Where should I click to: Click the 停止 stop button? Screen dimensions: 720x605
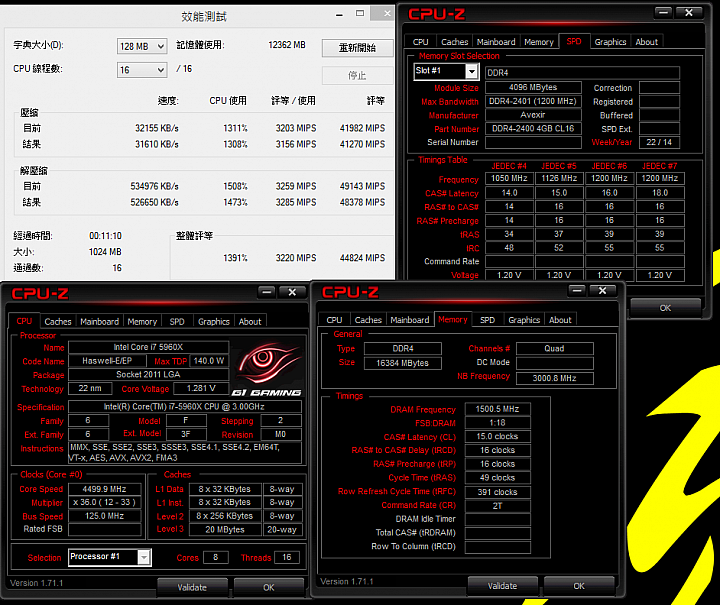[357, 75]
